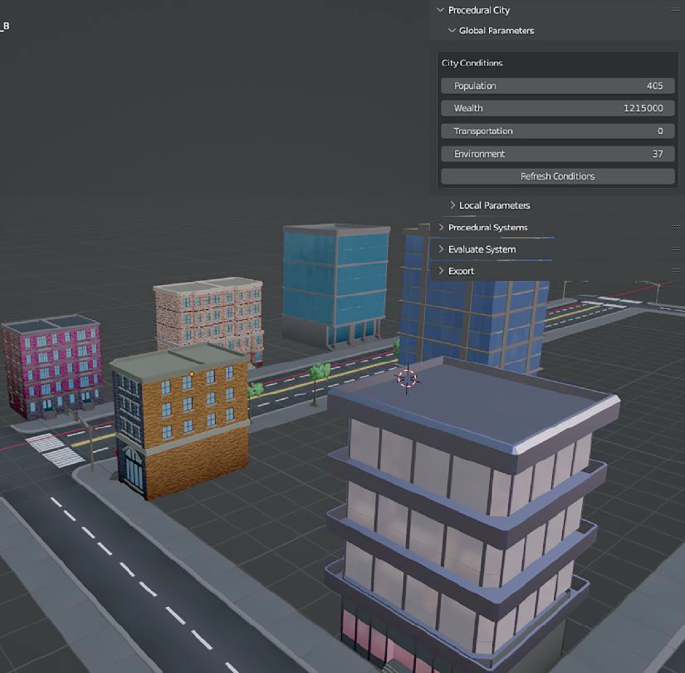Expand the Procedural Systems panel
The height and width of the screenshot is (673, 685).
coord(441,227)
